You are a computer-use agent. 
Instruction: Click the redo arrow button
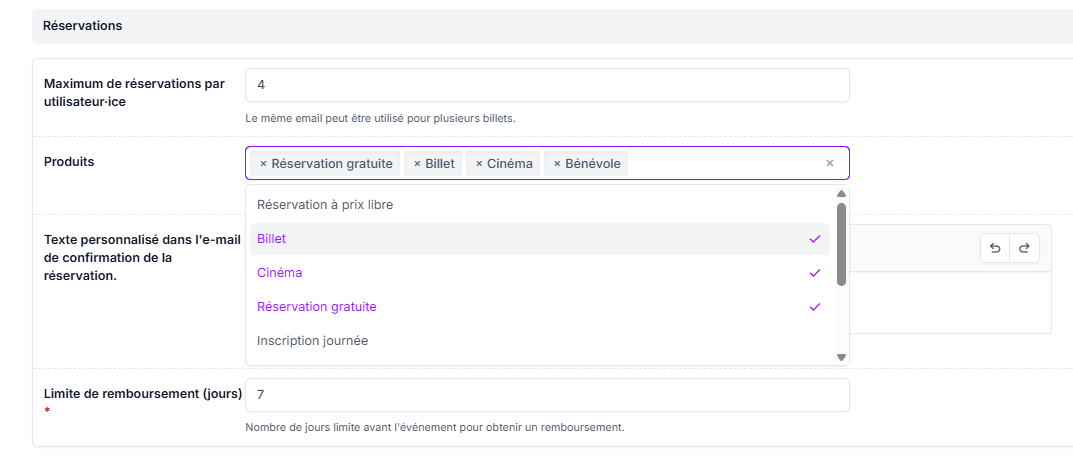(x=1024, y=249)
